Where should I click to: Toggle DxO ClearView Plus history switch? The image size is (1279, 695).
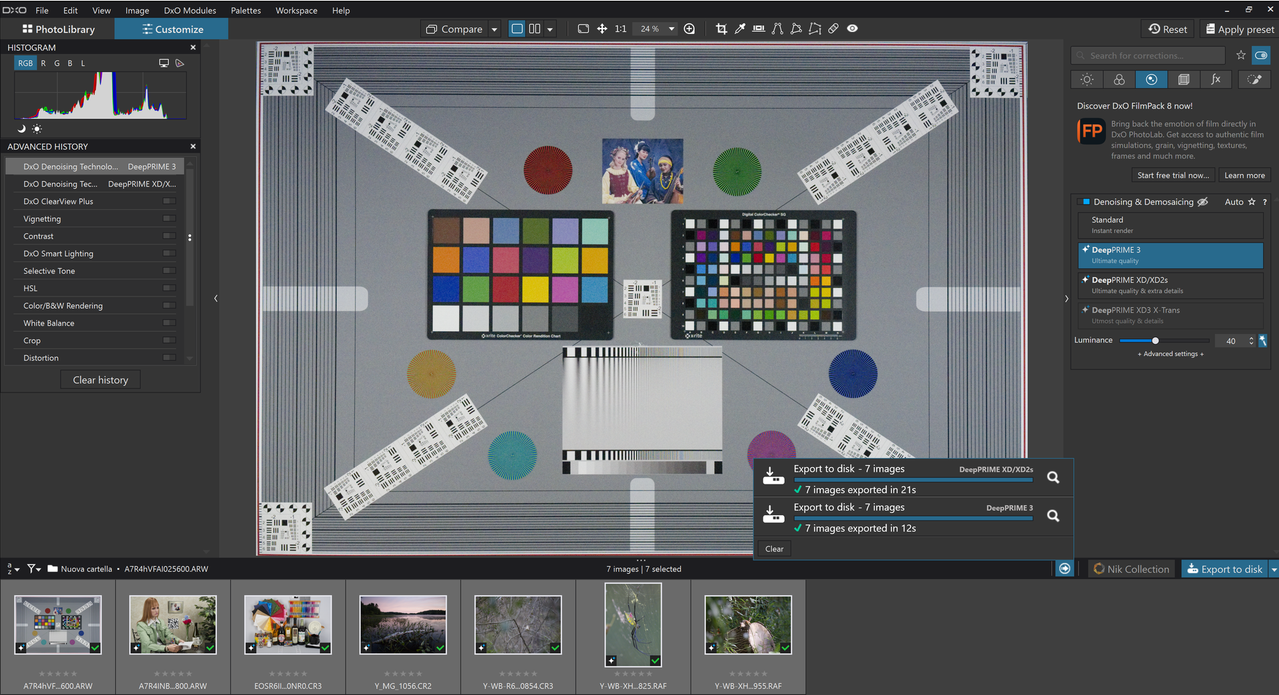(168, 201)
